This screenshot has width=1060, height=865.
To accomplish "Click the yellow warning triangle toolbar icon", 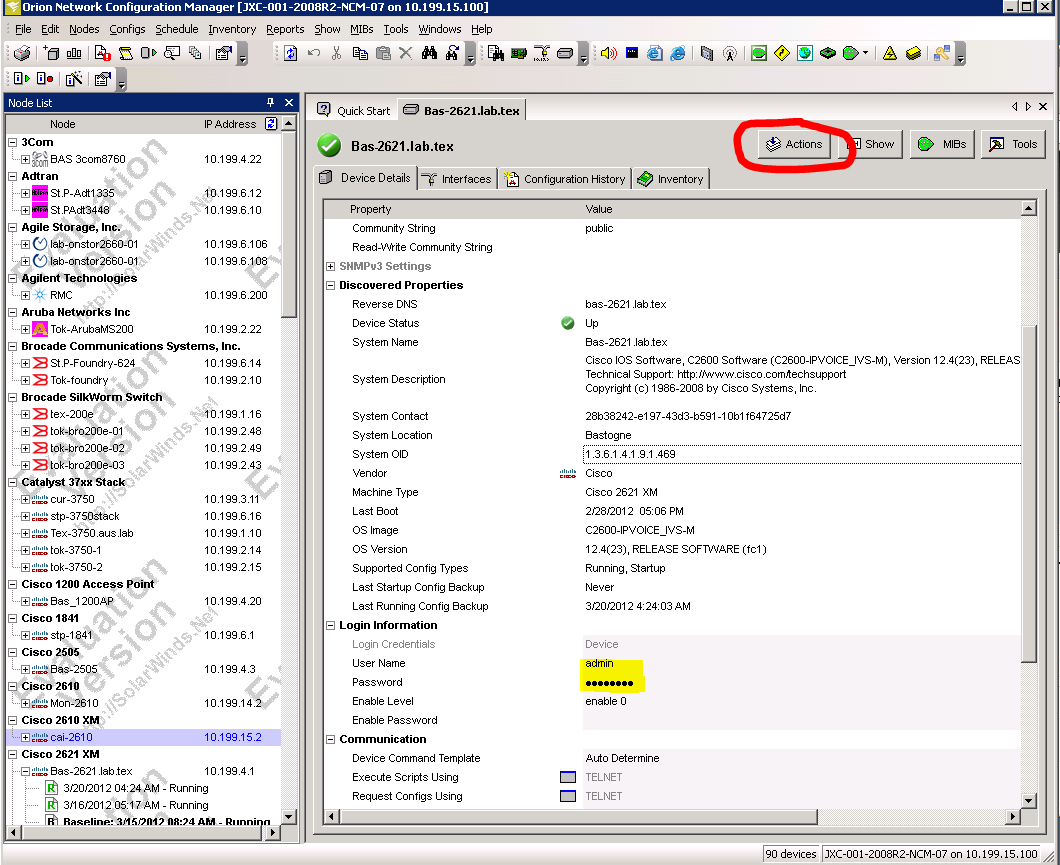I will click(889, 53).
